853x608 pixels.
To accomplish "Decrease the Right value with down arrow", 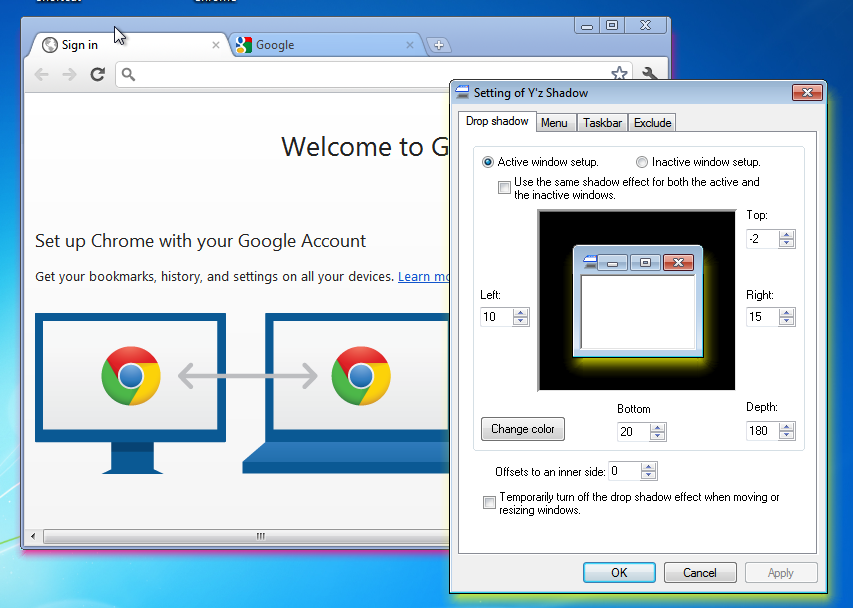I will click(x=787, y=321).
